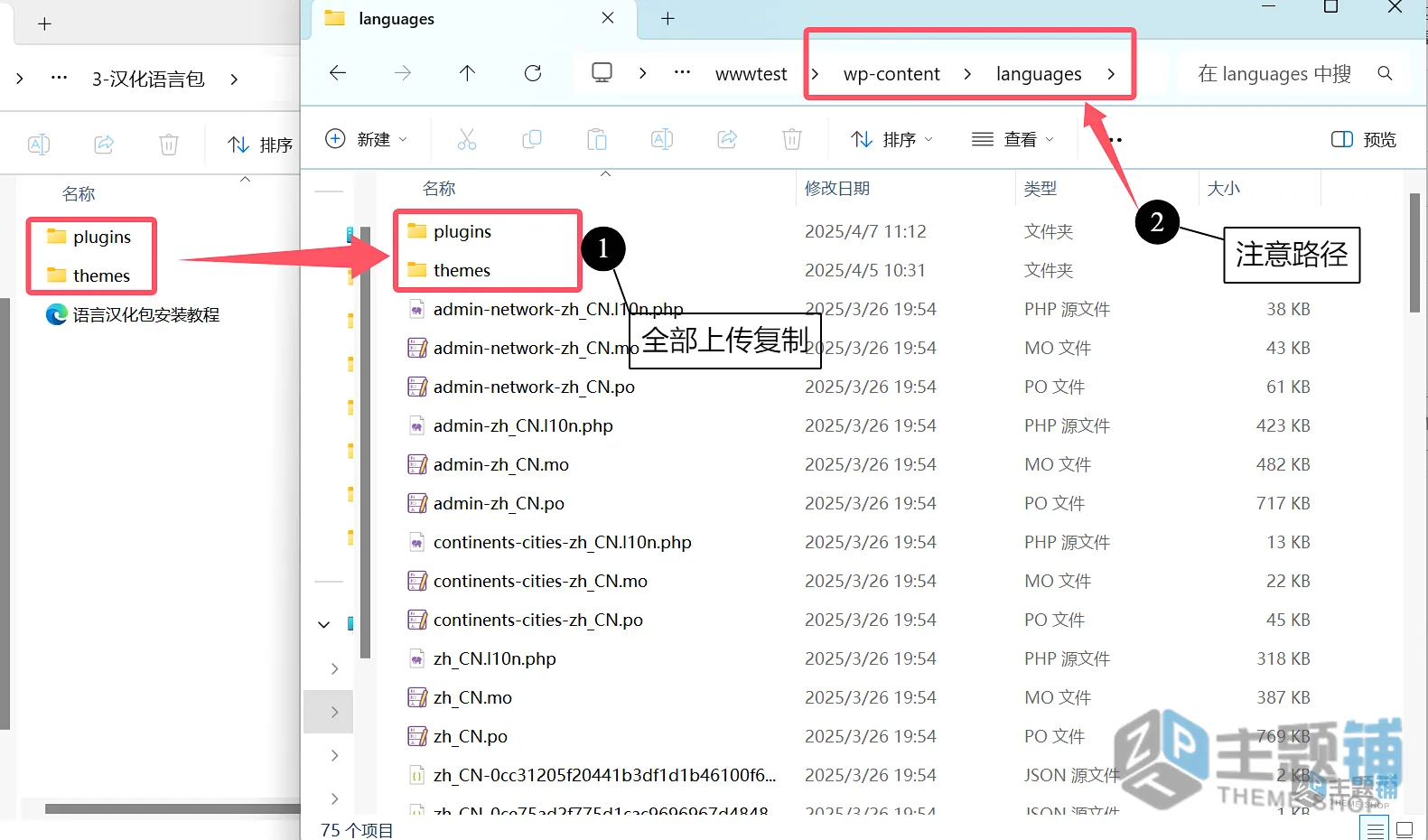1428x840 pixels.
Task: Click Rename icon in the left window toolbar
Action: [39, 145]
